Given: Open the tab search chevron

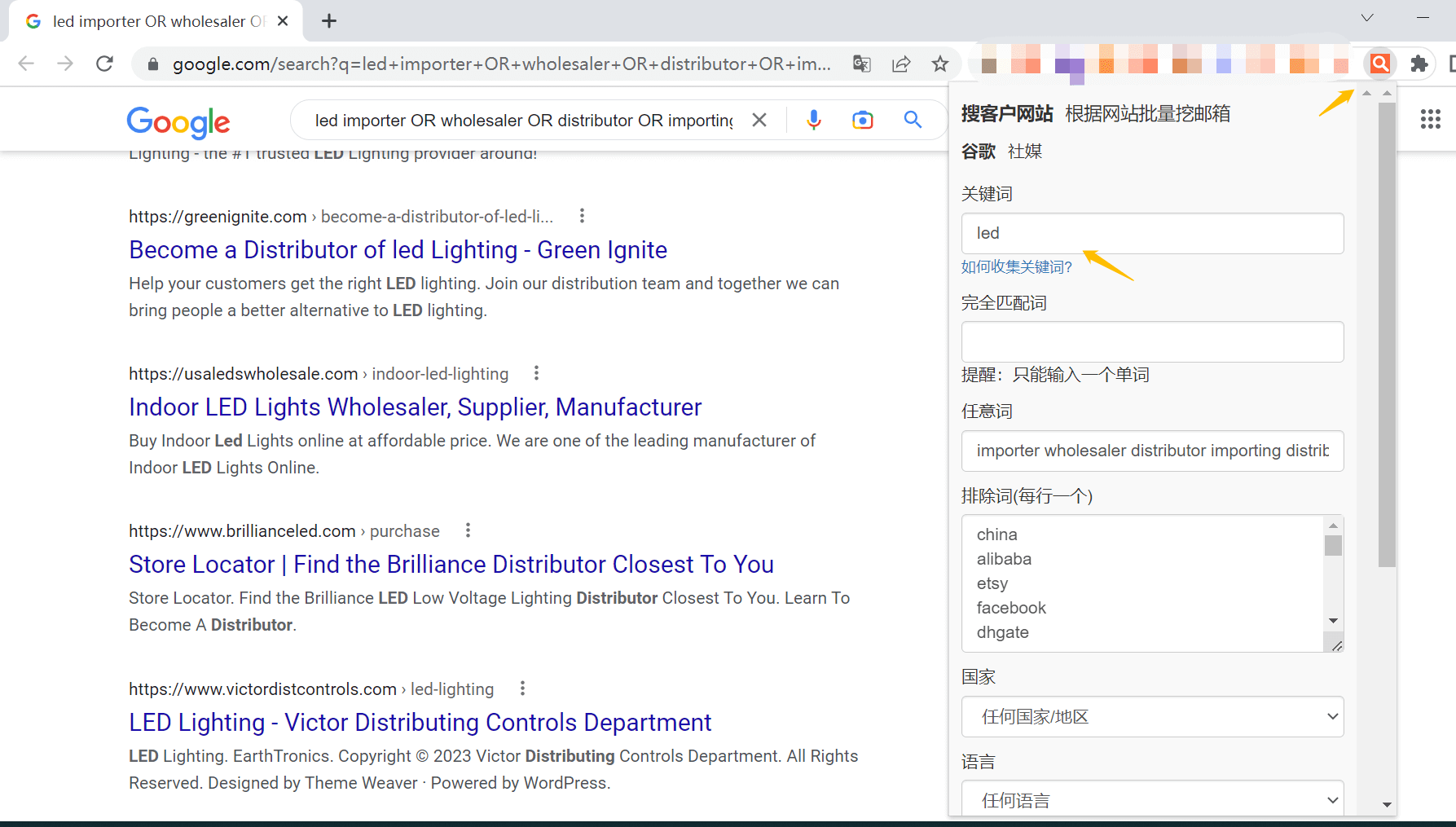Looking at the screenshot, I should click(1367, 18).
